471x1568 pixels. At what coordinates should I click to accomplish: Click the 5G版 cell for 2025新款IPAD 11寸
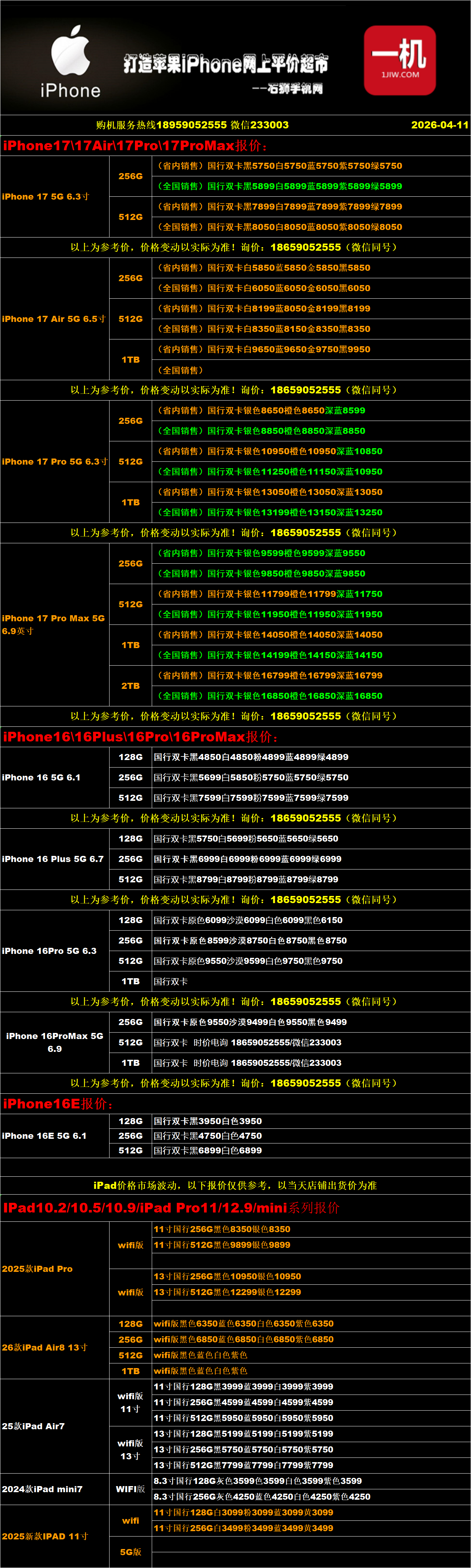(x=130, y=1552)
